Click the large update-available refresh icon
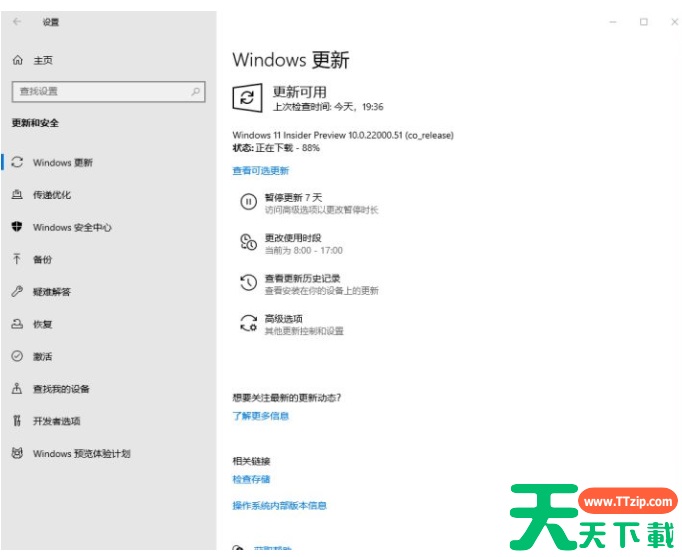Image resolution: width=682 pixels, height=557 pixels. (247, 98)
